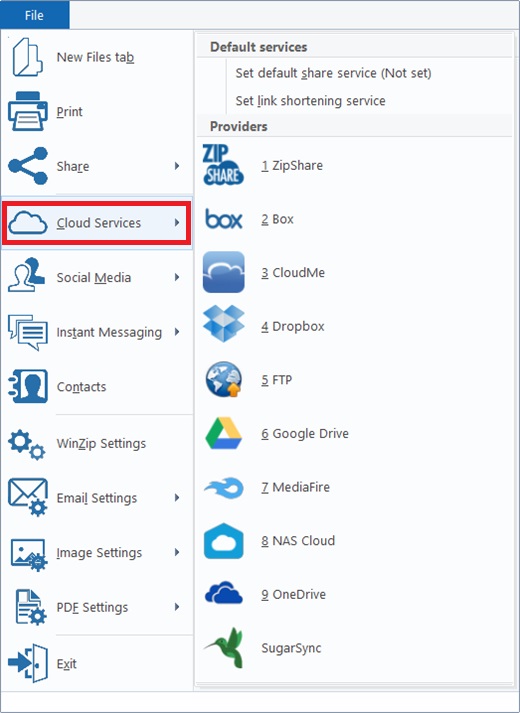The height and width of the screenshot is (713, 520).
Task: Click the Image Settings picture icon
Action: (29, 555)
